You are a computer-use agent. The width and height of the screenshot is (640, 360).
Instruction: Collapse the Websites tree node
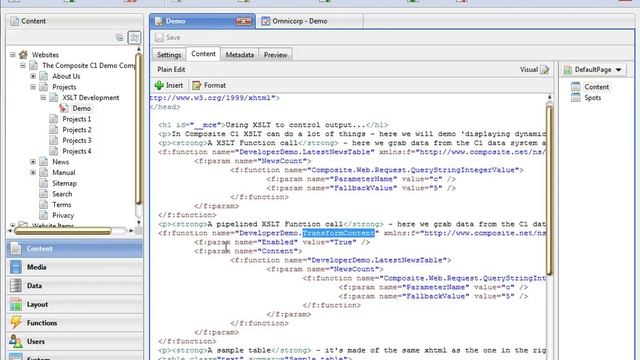13,55
